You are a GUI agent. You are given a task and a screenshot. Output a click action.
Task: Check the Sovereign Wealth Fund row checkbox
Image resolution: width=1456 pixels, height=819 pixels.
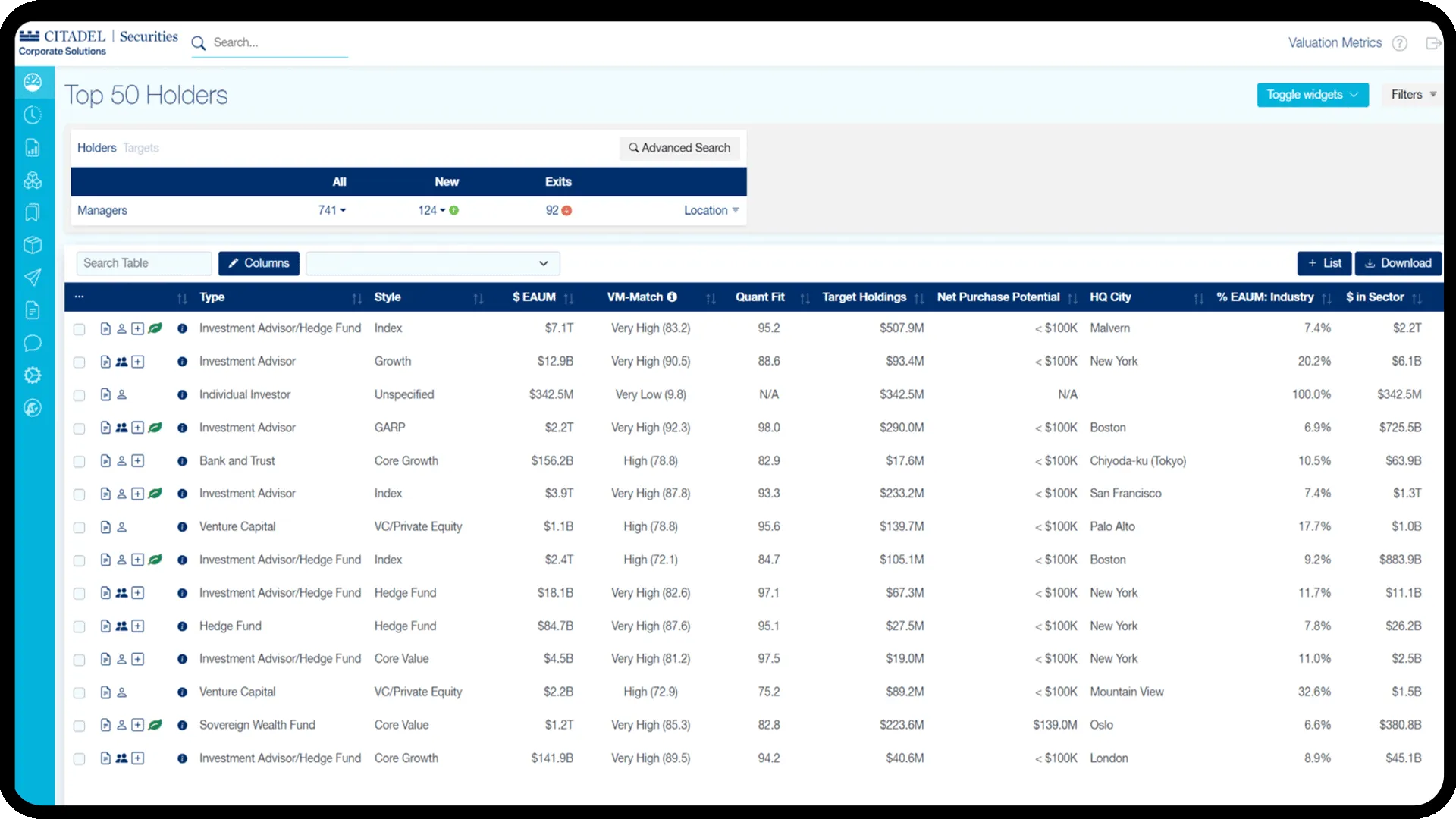[x=79, y=726]
